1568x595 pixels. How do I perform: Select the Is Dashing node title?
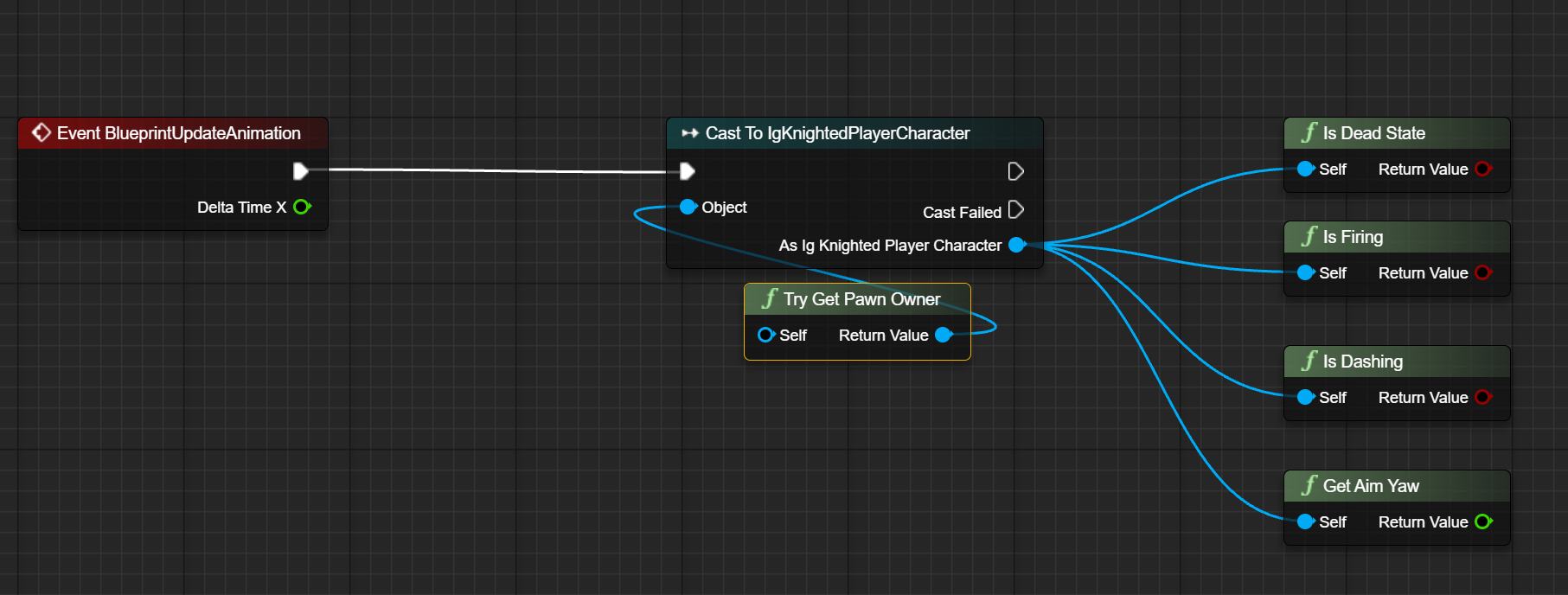click(1363, 361)
